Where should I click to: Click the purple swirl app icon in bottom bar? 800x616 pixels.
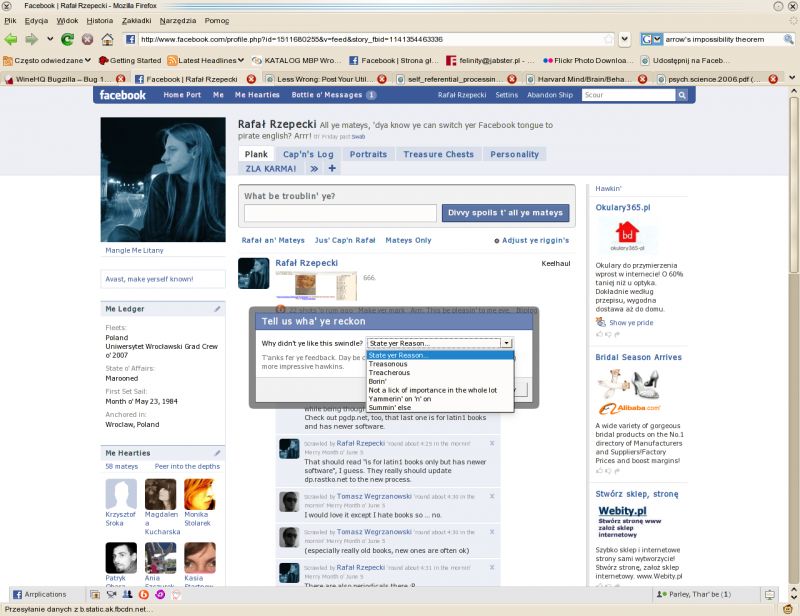(x=160, y=594)
